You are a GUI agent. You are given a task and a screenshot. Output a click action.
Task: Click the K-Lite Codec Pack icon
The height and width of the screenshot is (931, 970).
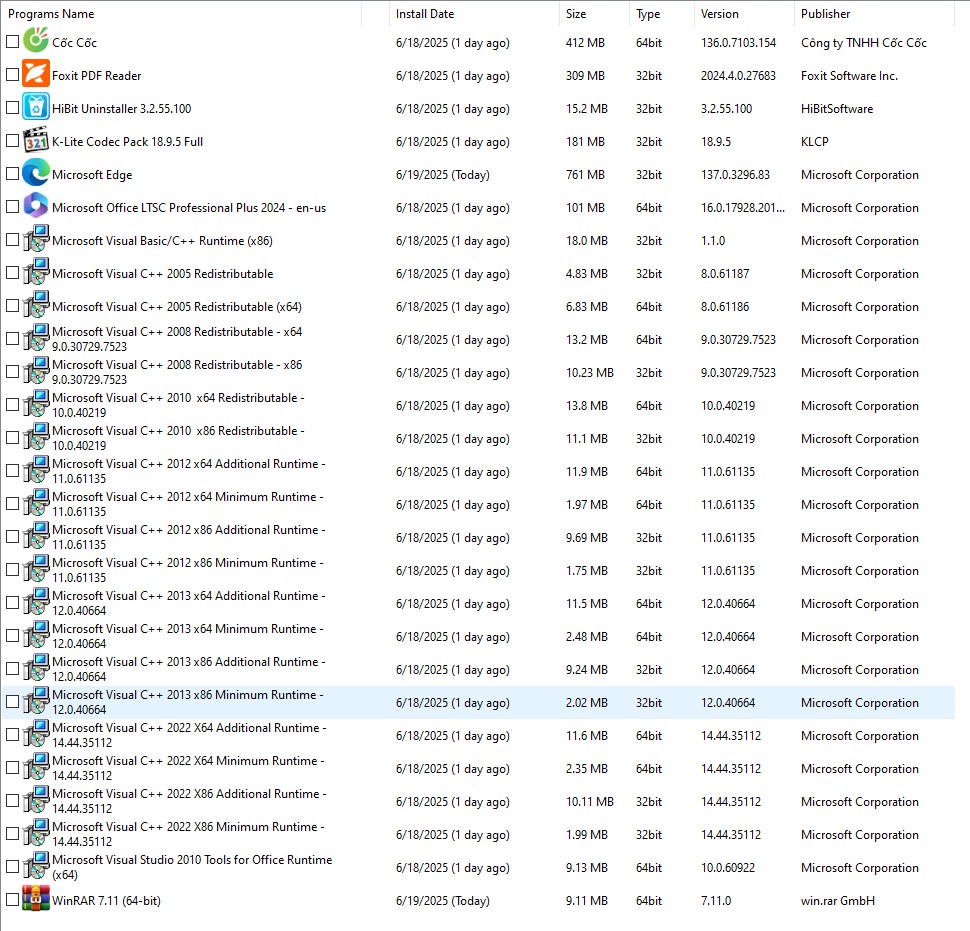coord(36,140)
